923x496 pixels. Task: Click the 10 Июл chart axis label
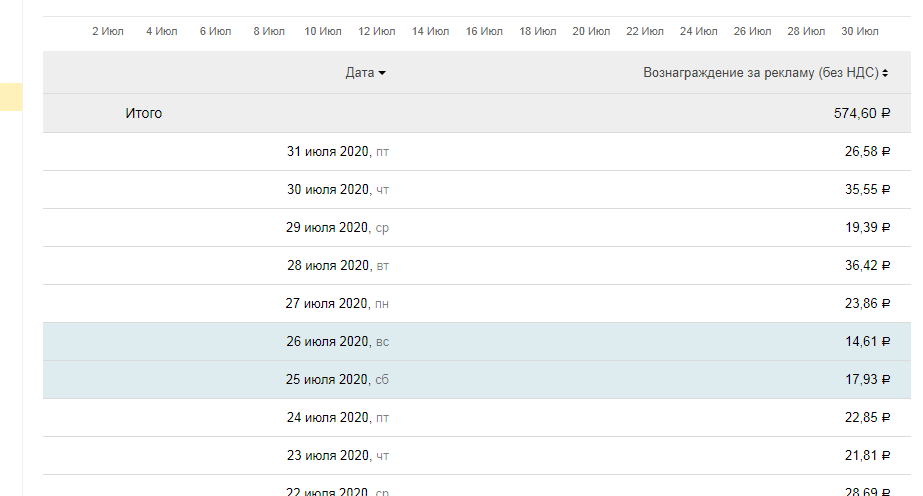[323, 31]
